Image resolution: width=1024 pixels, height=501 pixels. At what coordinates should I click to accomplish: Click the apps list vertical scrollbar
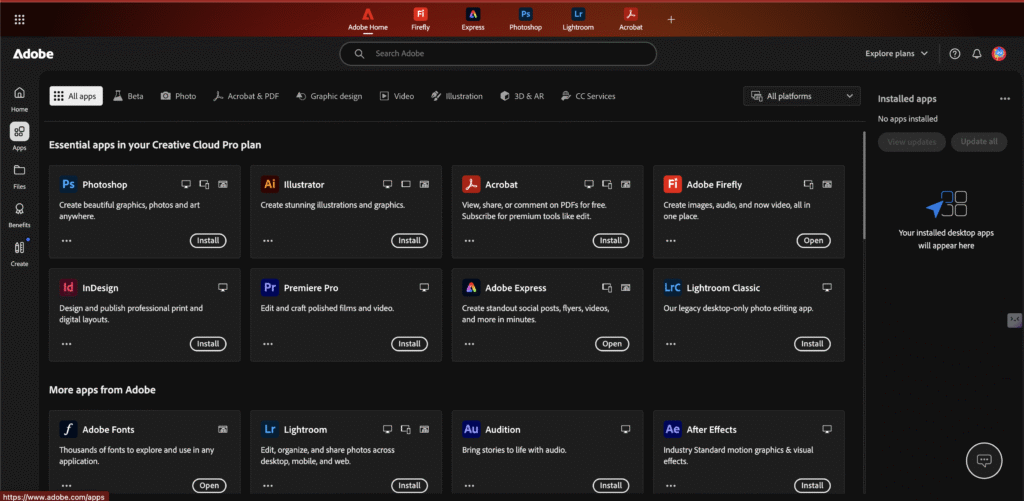coord(865,186)
